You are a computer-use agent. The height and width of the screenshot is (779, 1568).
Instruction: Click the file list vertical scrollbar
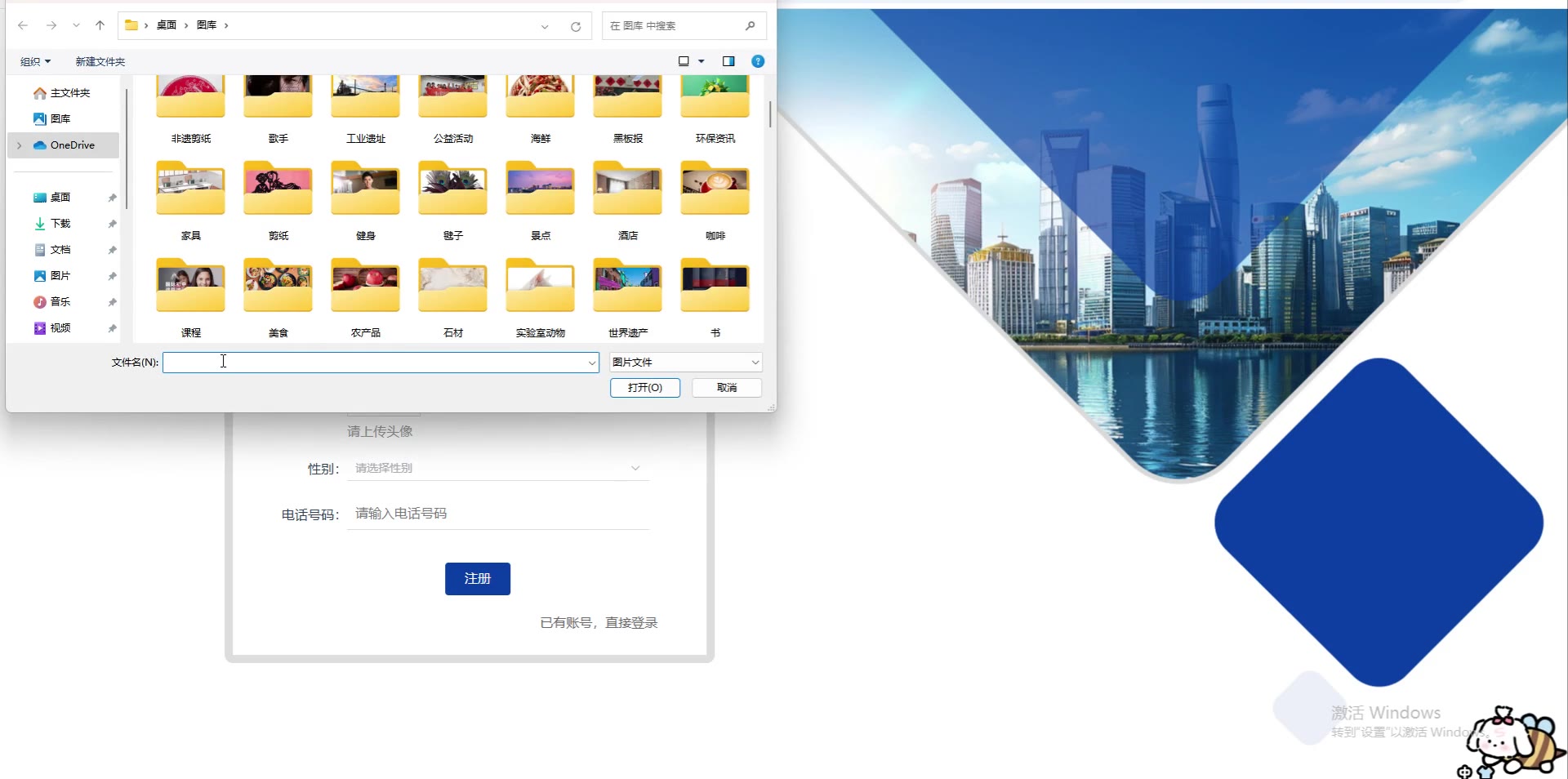[769, 114]
